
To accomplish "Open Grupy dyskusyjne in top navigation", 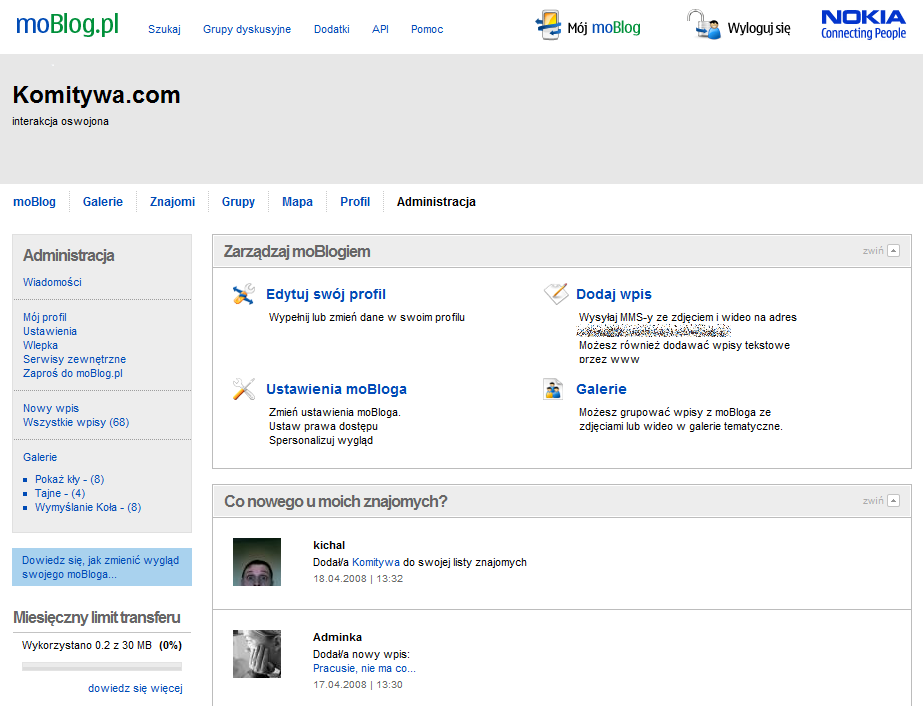I will click(x=247, y=29).
